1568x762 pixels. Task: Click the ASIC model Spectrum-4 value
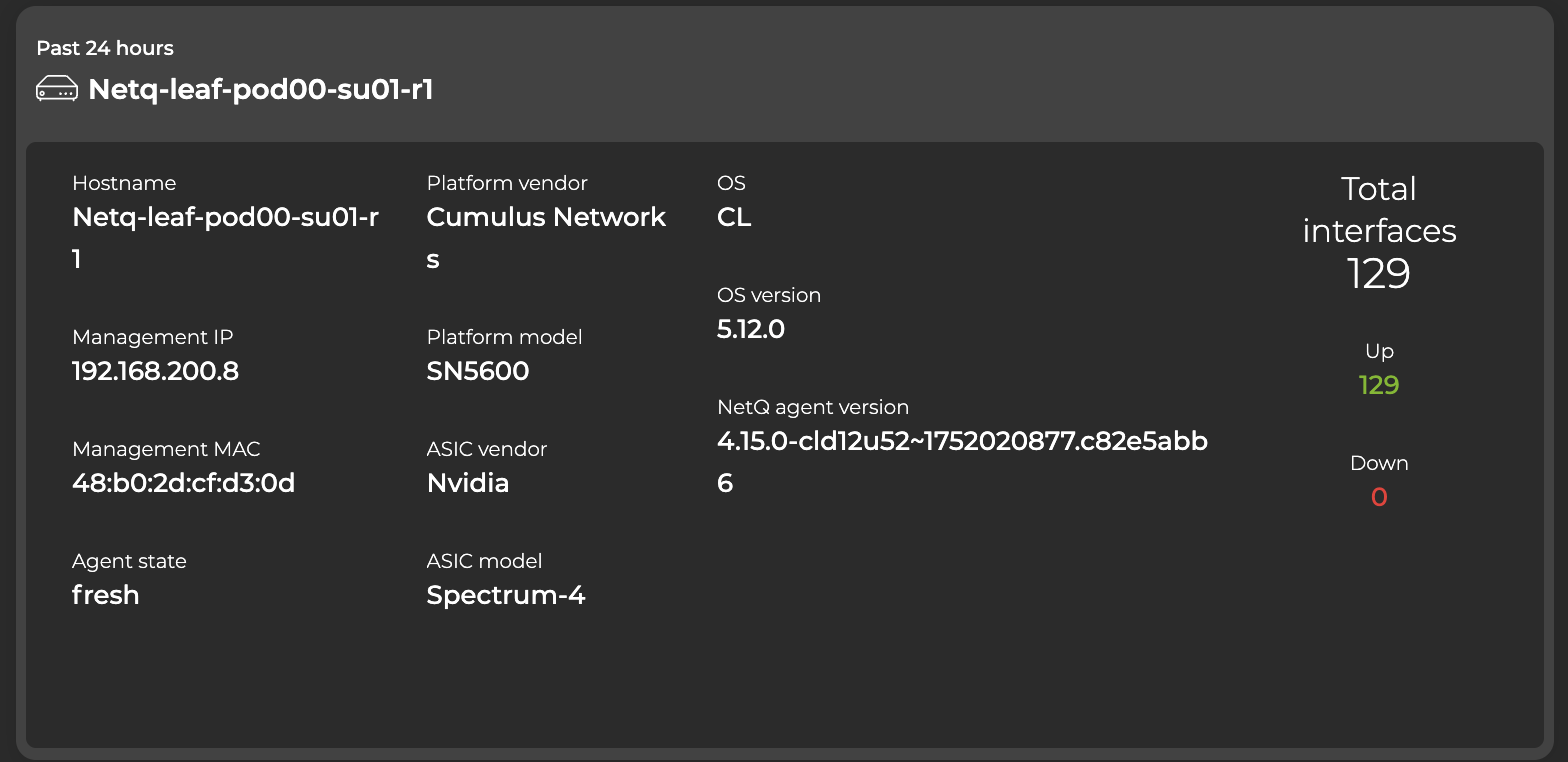[506, 596]
